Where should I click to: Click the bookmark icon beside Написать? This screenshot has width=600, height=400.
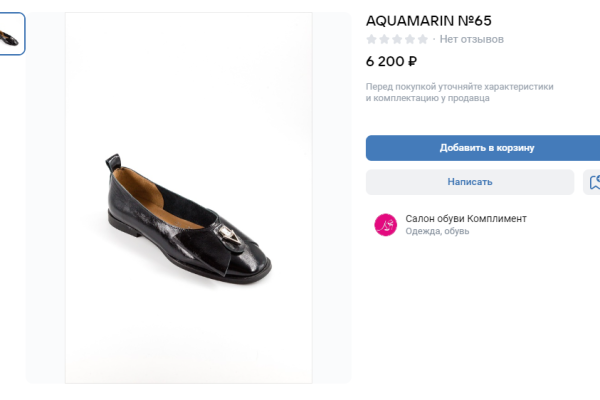(x=593, y=182)
